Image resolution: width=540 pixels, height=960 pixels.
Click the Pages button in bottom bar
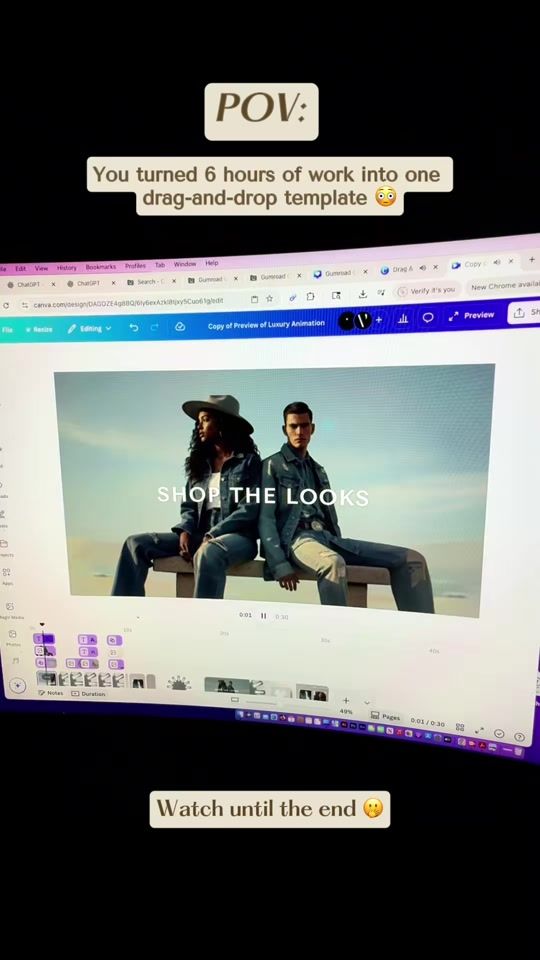pos(386,716)
